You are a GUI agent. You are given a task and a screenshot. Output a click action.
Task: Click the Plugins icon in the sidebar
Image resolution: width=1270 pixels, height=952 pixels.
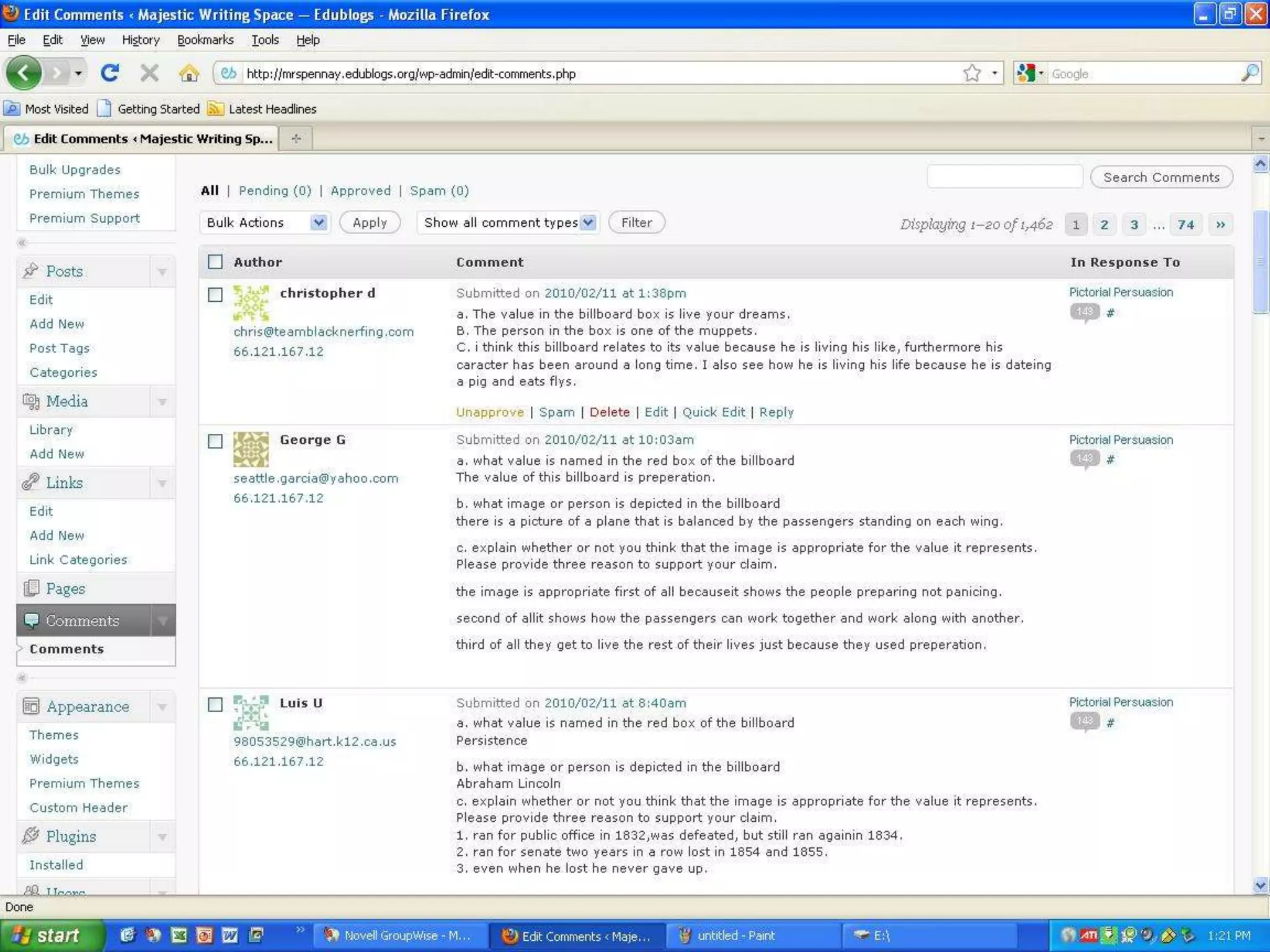click(x=30, y=836)
